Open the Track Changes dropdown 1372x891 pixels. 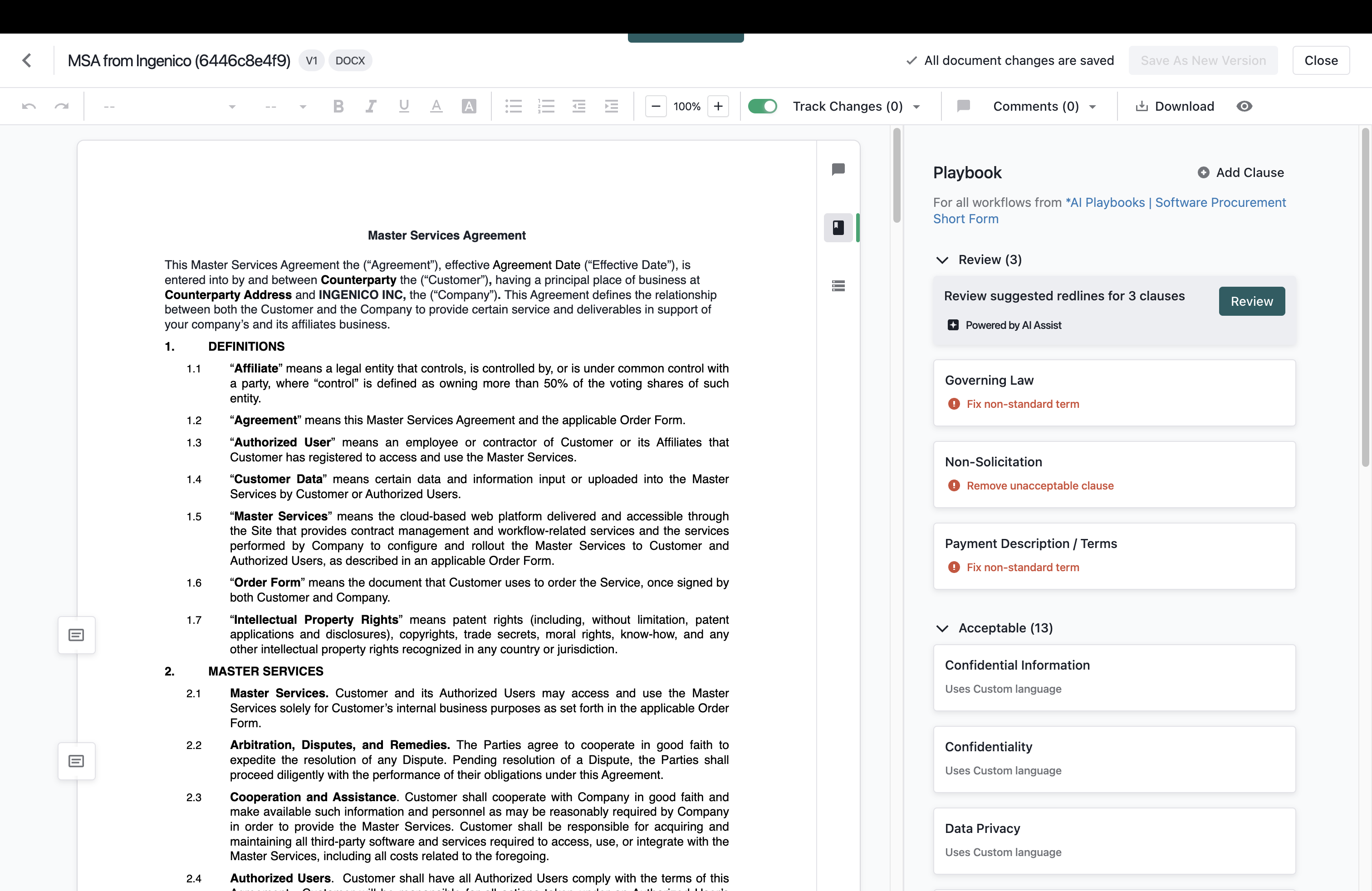click(917, 106)
